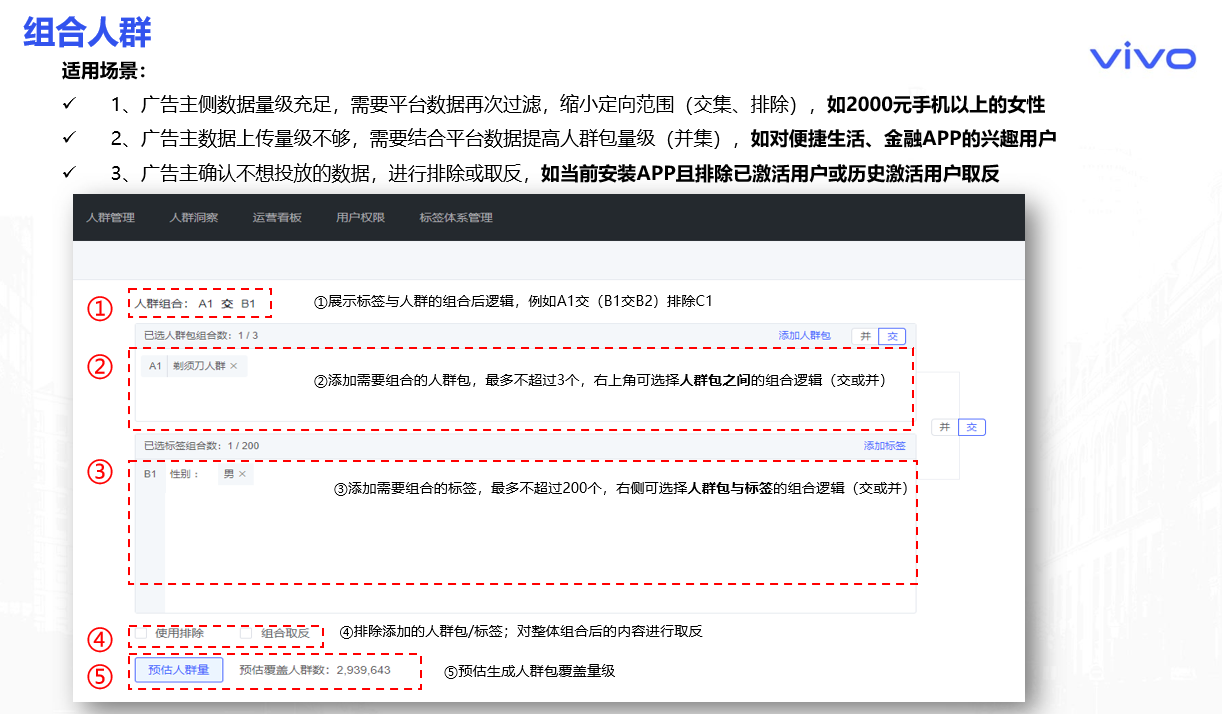Viewport: 1222px width, 714px height.
Task: Click the red circled number 3 marker
Action: click(x=99, y=473)
